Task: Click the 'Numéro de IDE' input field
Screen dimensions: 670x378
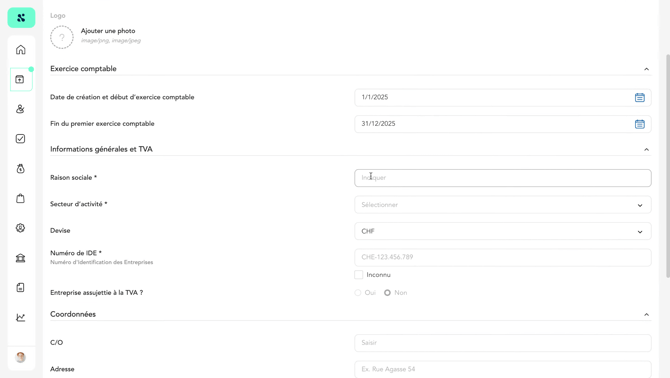Action: pyautogui.click(x=502, y=258)
